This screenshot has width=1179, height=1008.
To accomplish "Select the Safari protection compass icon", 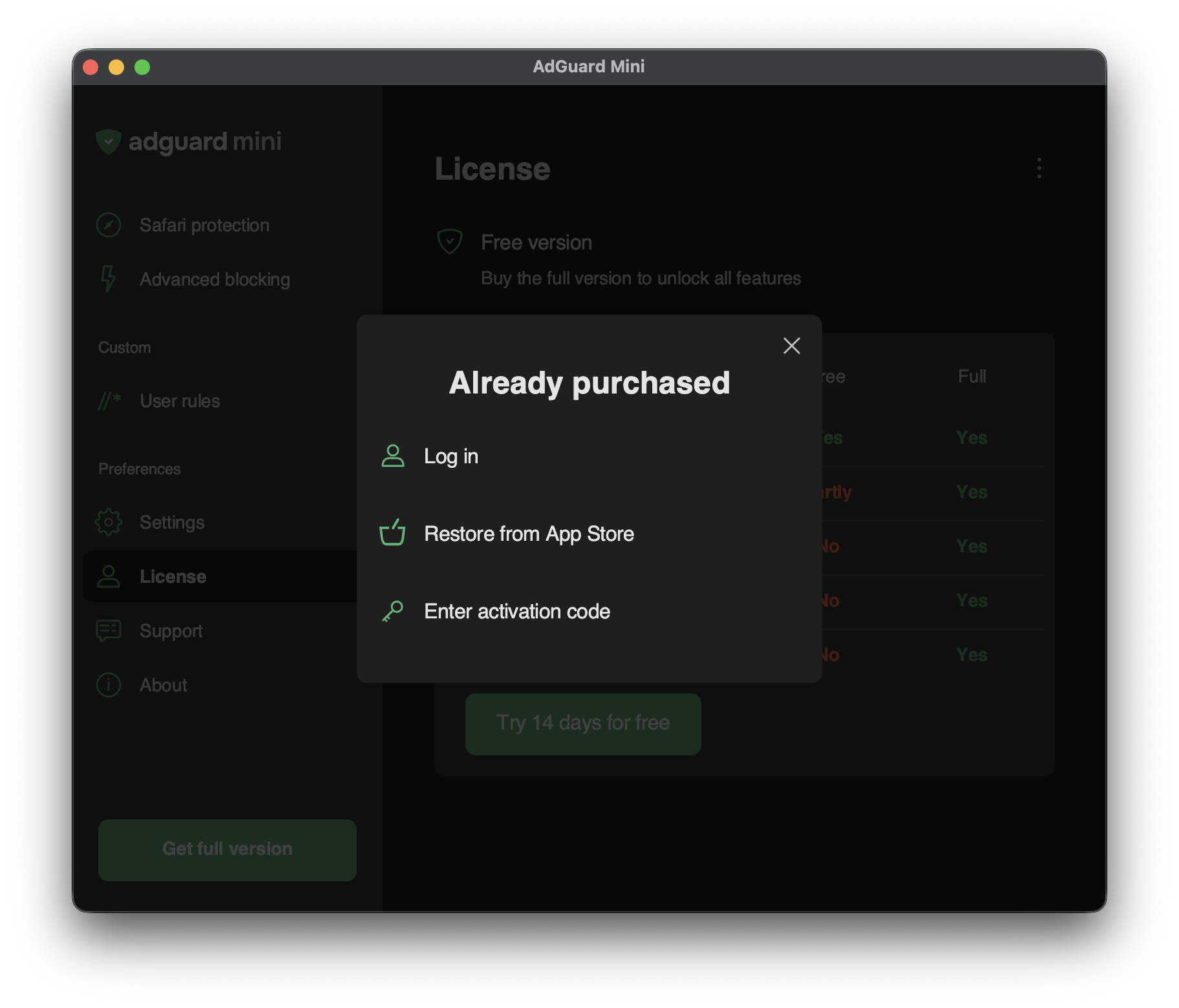I will point(109,225).
